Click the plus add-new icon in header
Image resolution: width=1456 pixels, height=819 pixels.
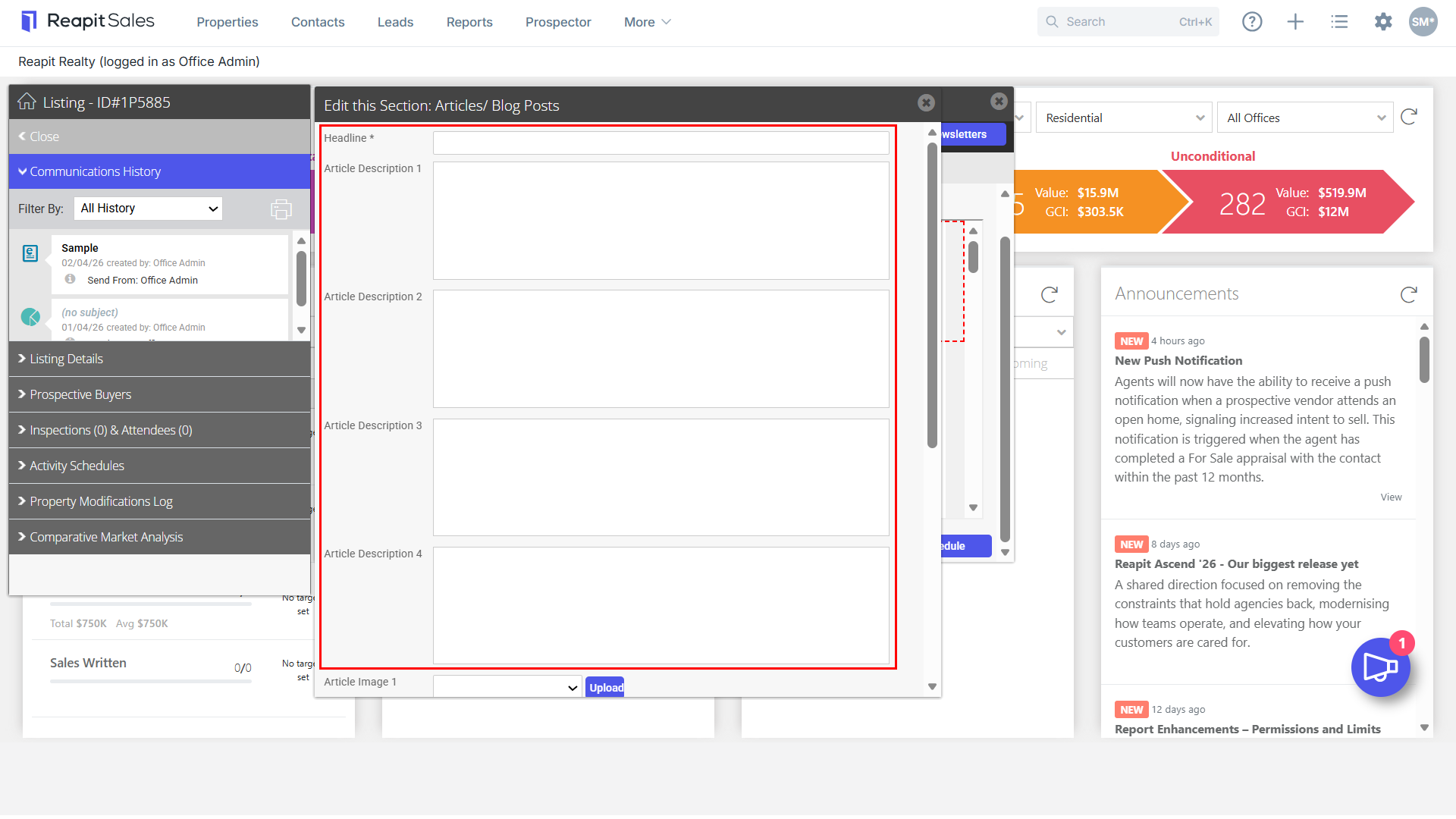coord(1295,22)
